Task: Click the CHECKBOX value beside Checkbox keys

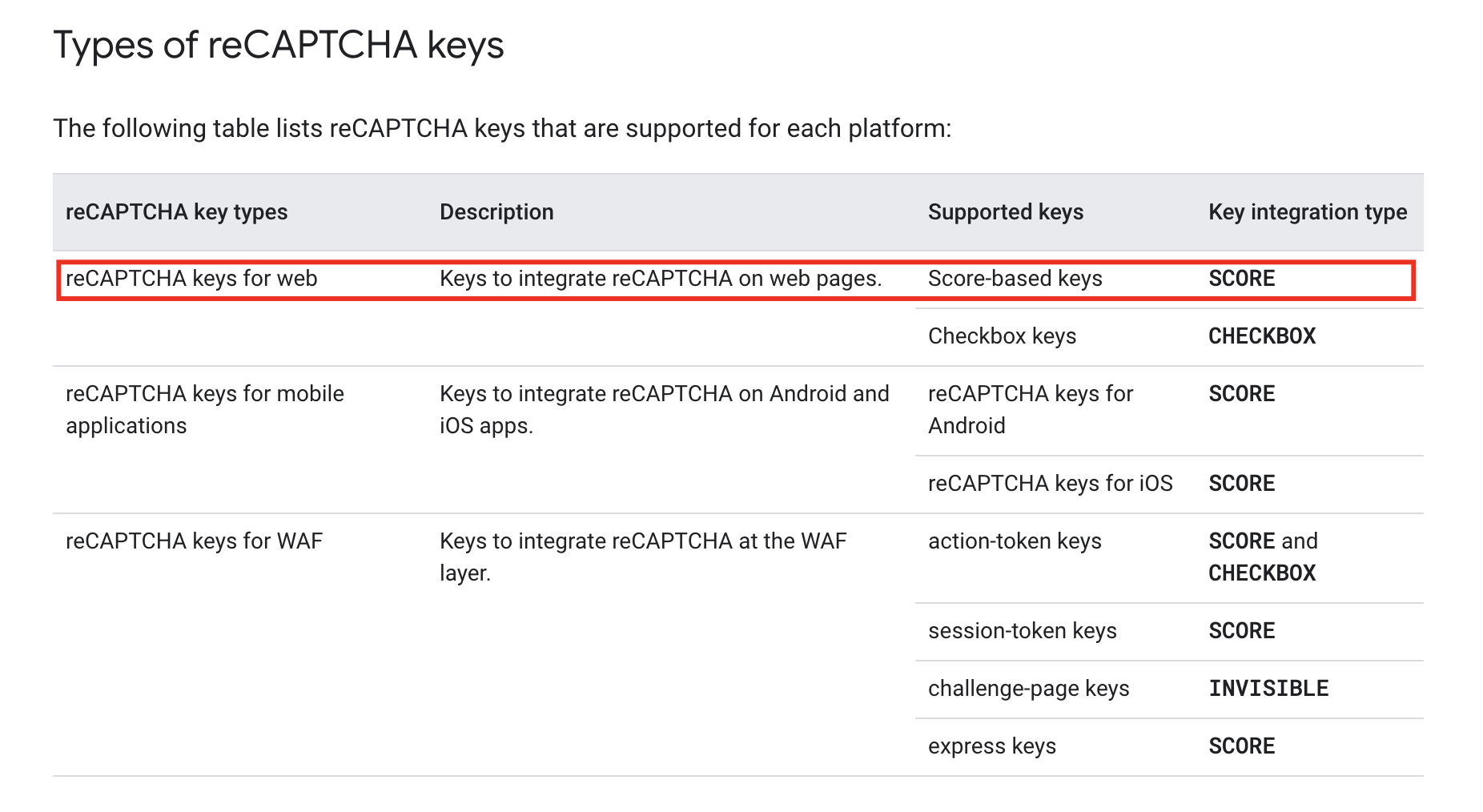Action: 1261,336
